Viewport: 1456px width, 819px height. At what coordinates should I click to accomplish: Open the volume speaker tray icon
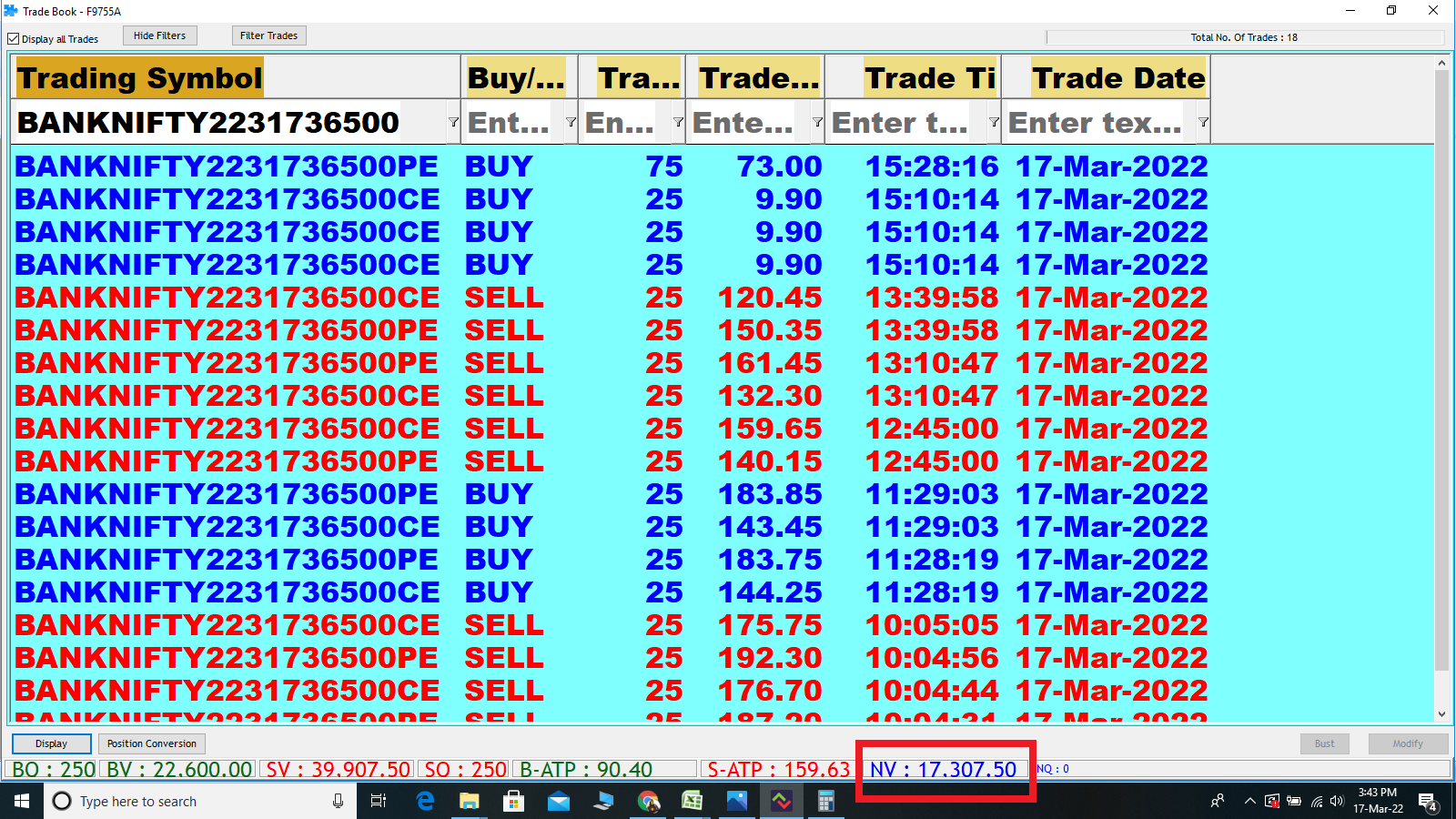(1337, 801)
